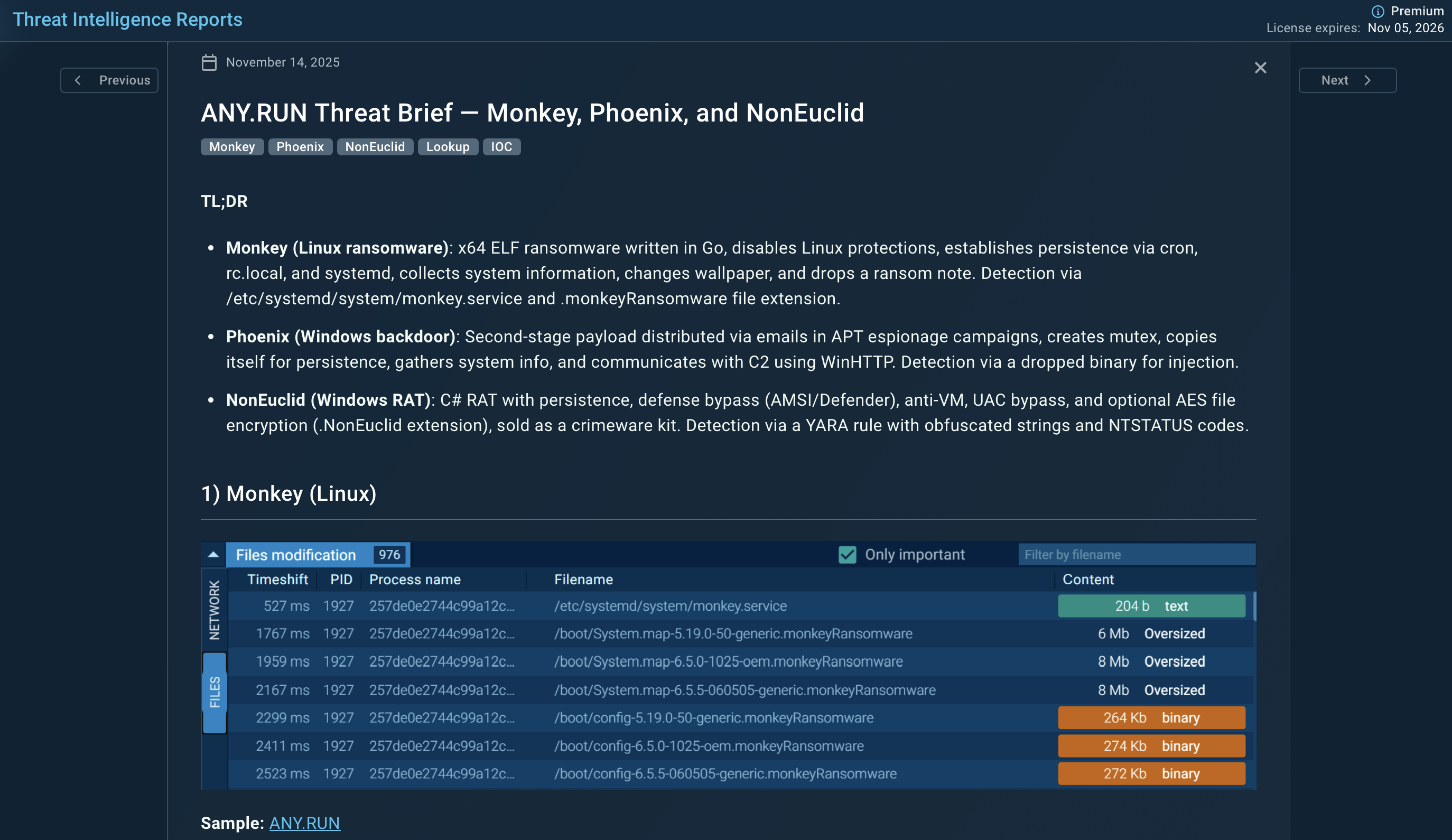The image size is (1452, 840).
Task: Click the left chevron in Previous
Action: tap(78, 80)
